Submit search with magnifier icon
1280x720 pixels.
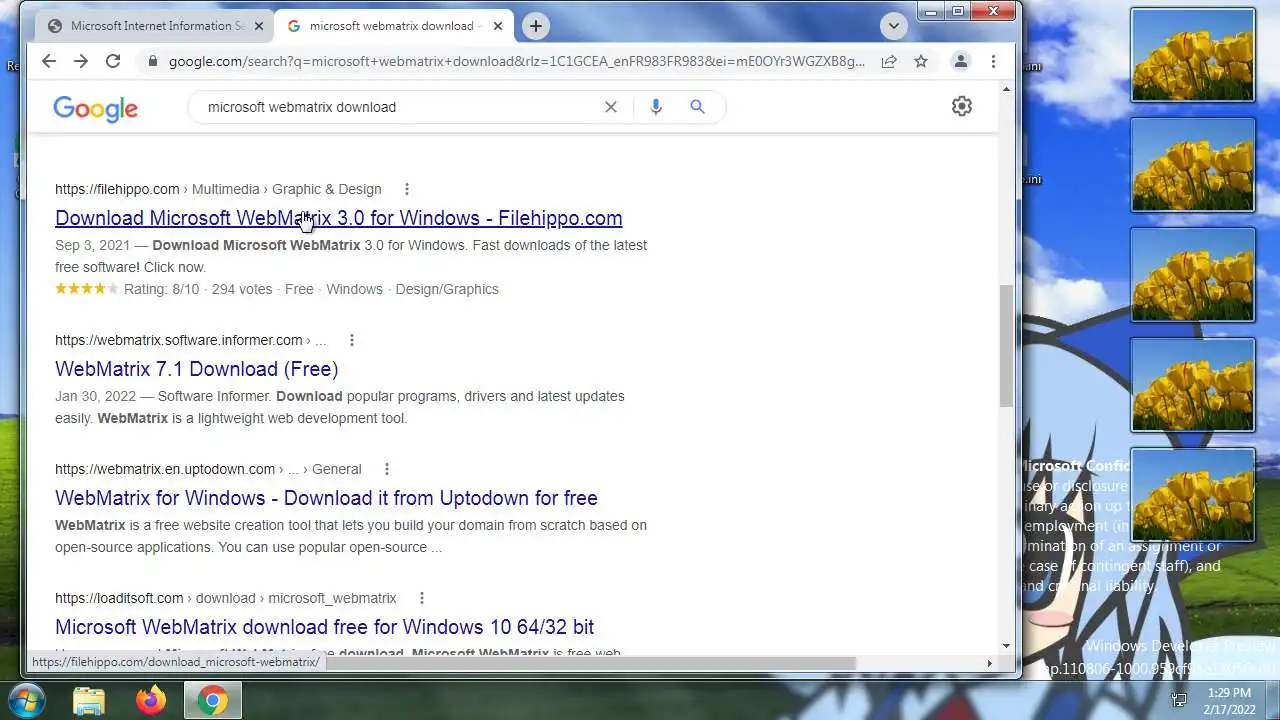pos(698,107)
